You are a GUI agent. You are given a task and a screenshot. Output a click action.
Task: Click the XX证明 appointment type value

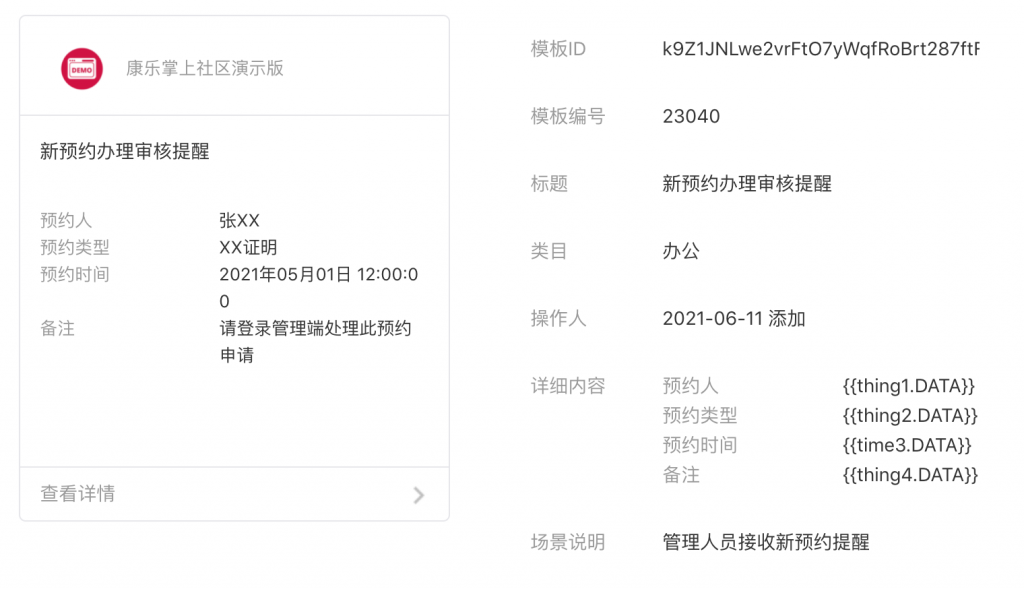(x=248, y=248)
